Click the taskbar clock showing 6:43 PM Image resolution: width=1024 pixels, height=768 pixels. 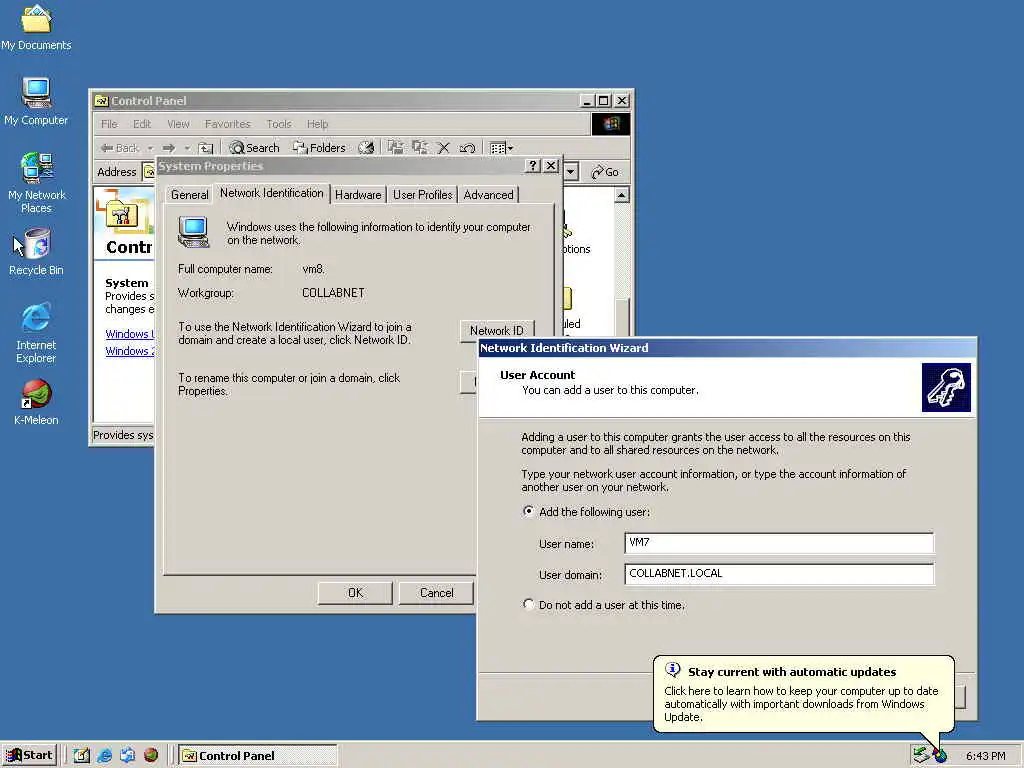tap(985, 756)
